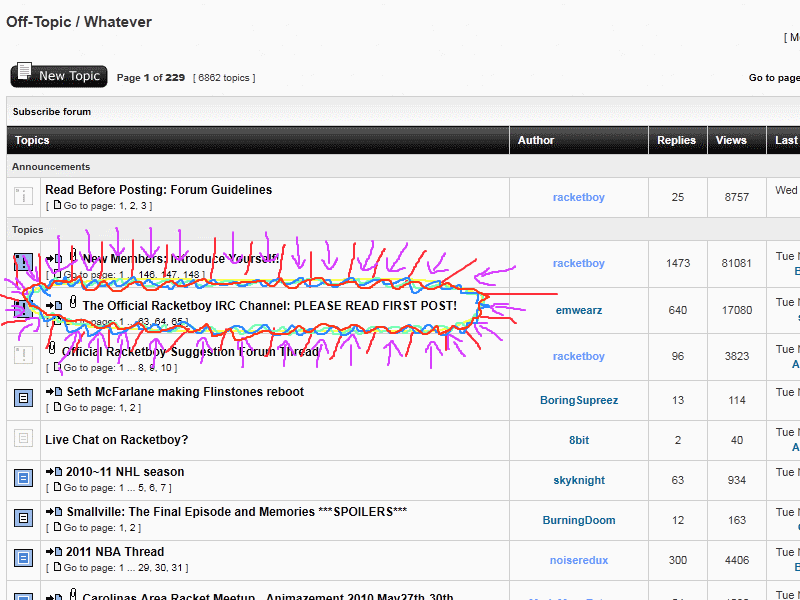Jump to newest post in Seth McFarlane thread

54,392
